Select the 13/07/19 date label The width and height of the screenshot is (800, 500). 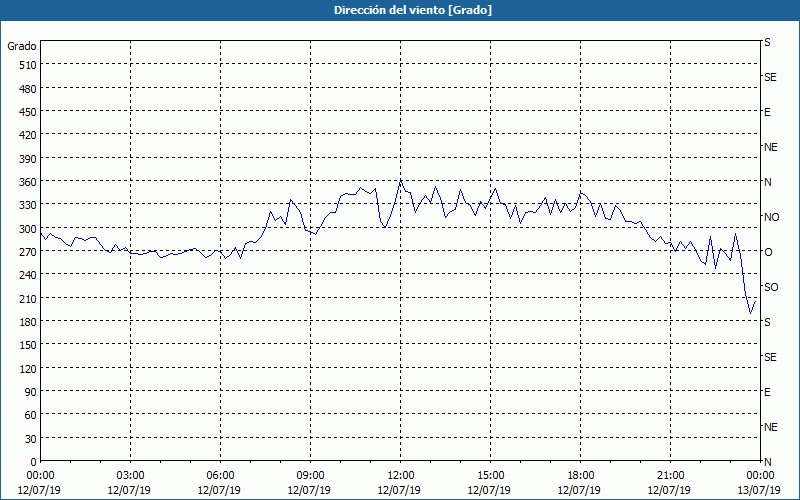tap(759, 490)
